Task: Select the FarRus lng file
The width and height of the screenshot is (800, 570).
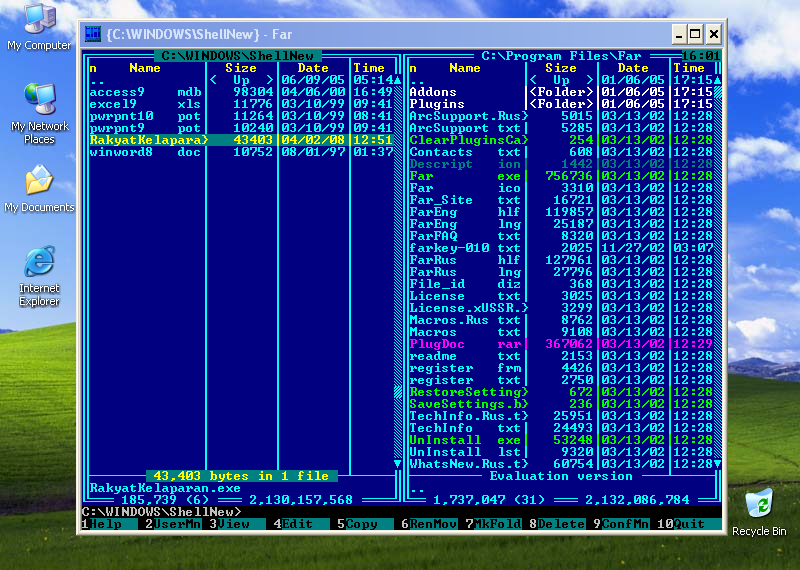Action: pyautogui.click(x=561, y=272)
